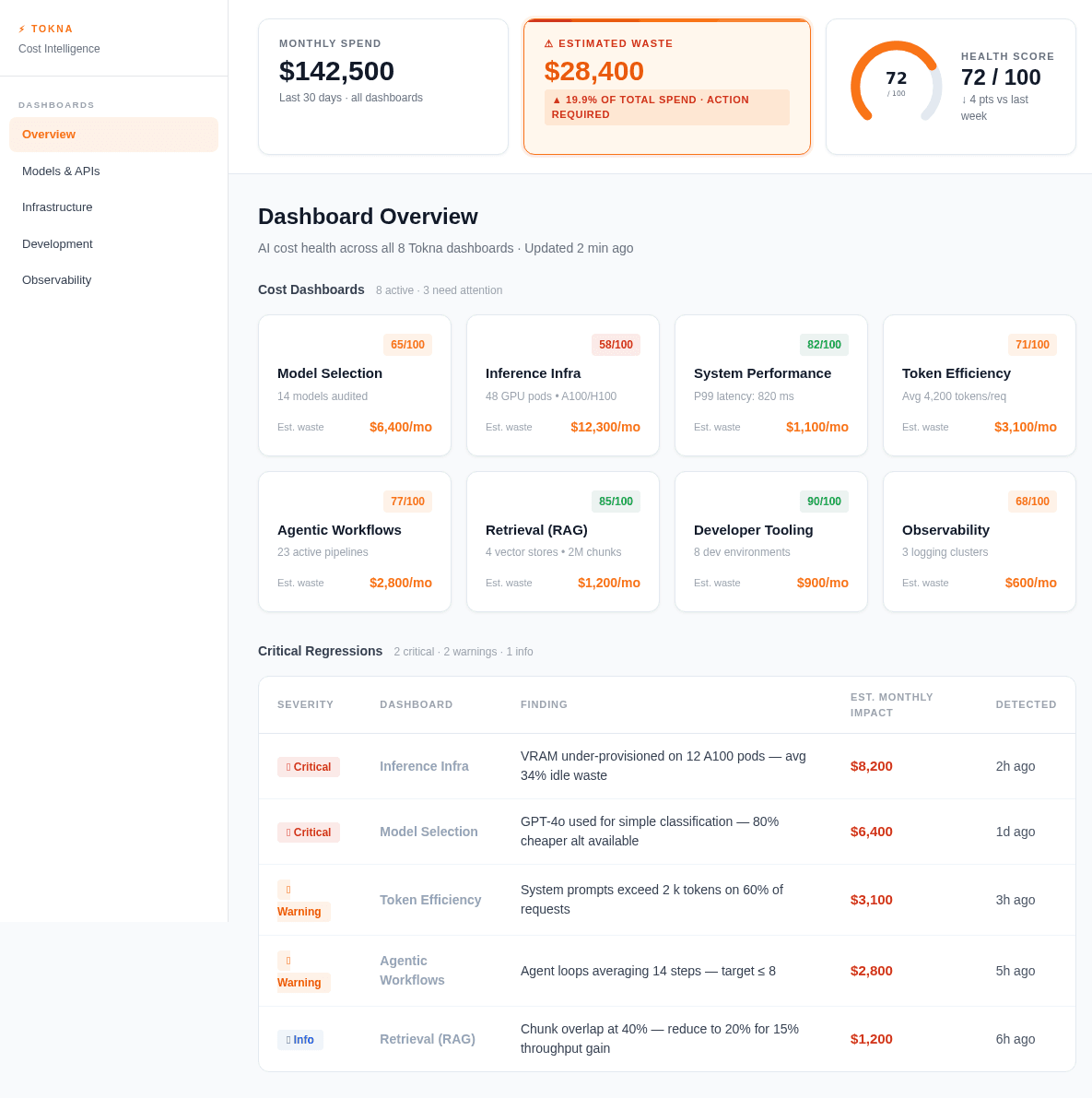Open Agentic Workflows link in regressions table
The height and width of the screenshot is (1098, 1092).
click(x=412, y=971)
